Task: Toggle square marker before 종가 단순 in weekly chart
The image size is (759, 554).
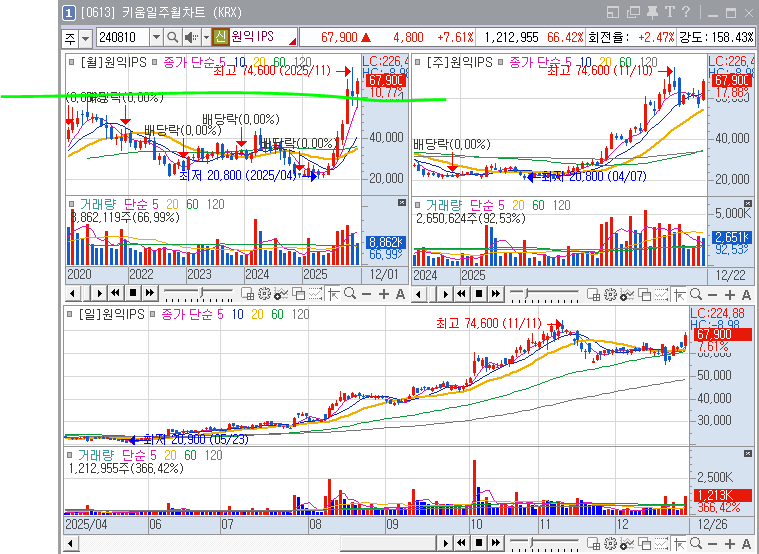Action: click(x=501, y=62)
